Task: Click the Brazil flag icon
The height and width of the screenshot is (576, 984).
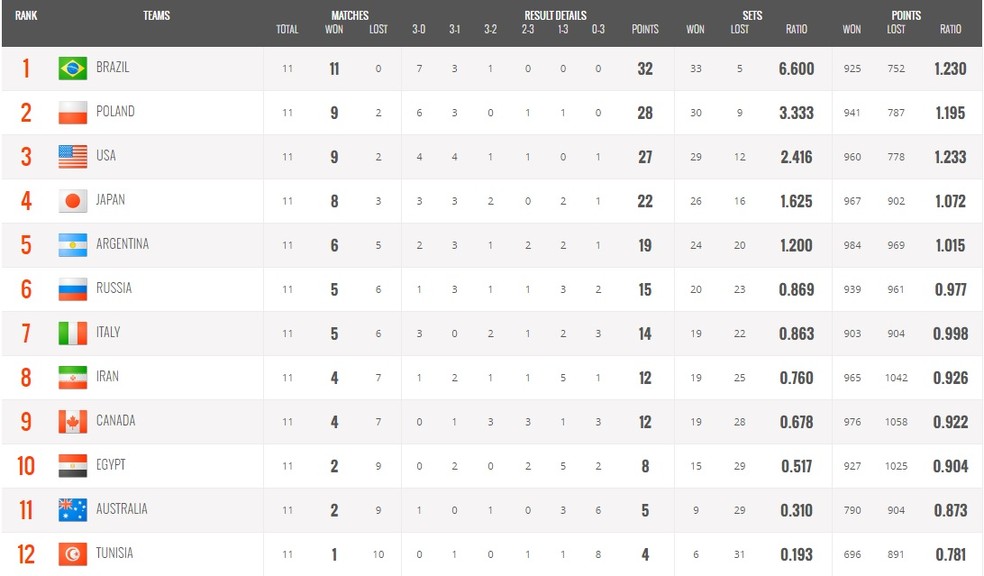Action: click(x=73, y=68)
